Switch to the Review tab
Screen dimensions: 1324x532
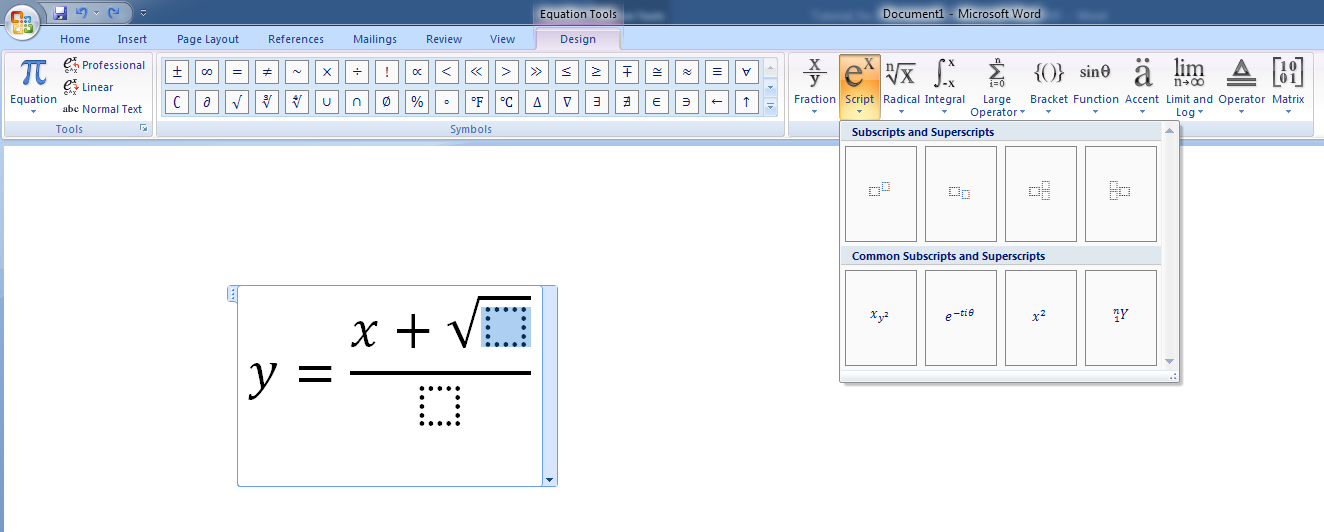point(444,39)
